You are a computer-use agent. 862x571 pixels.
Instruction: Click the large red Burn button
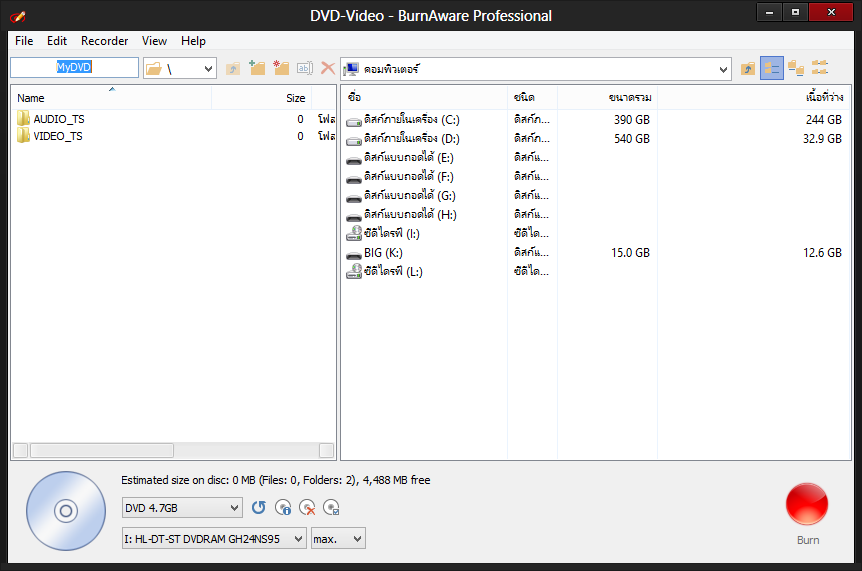806,505
